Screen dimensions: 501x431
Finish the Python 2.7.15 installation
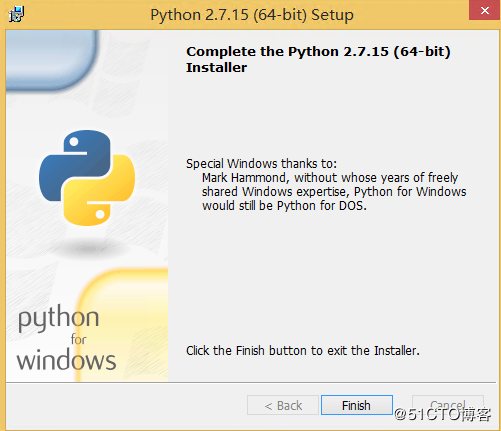(x=357, y=405)
